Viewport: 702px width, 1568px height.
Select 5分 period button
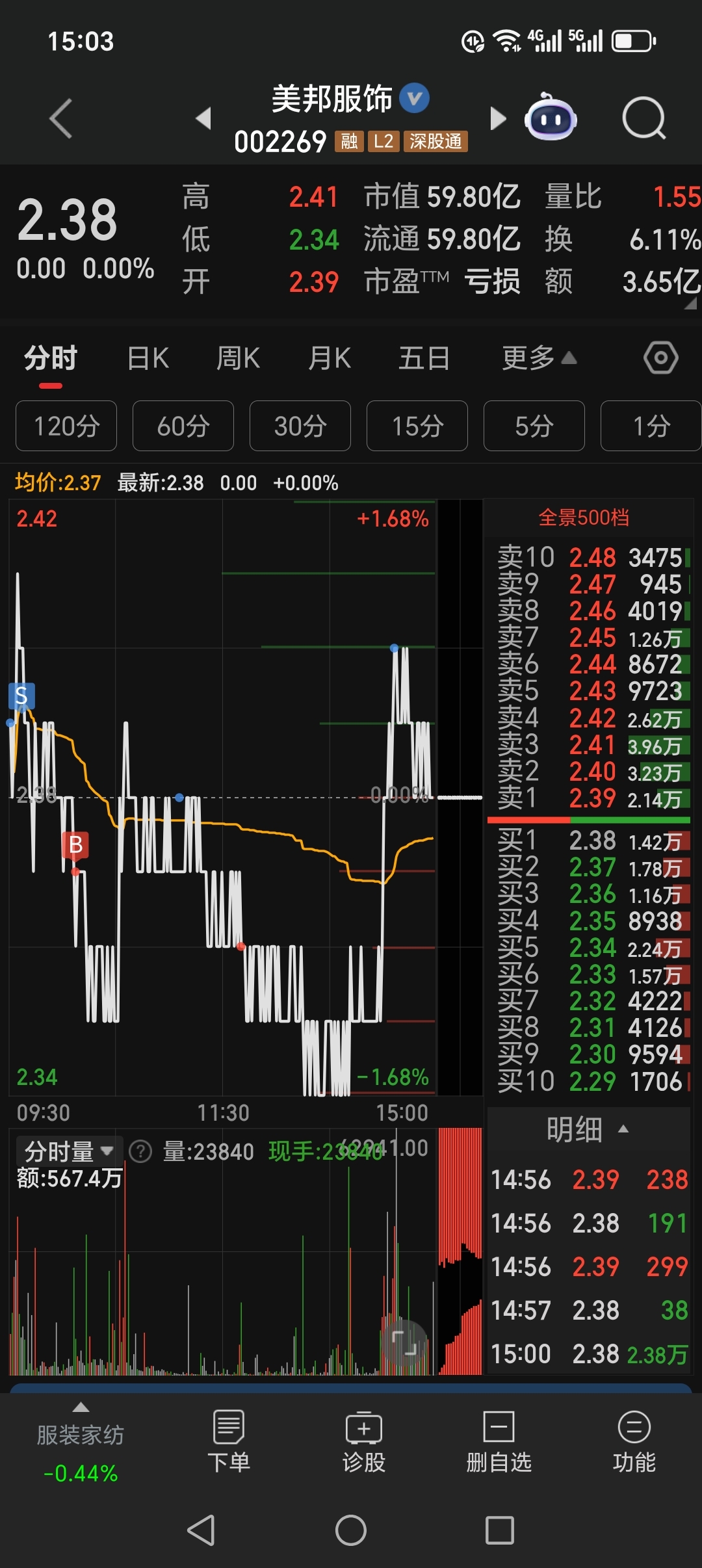click(x=534, y=426)
